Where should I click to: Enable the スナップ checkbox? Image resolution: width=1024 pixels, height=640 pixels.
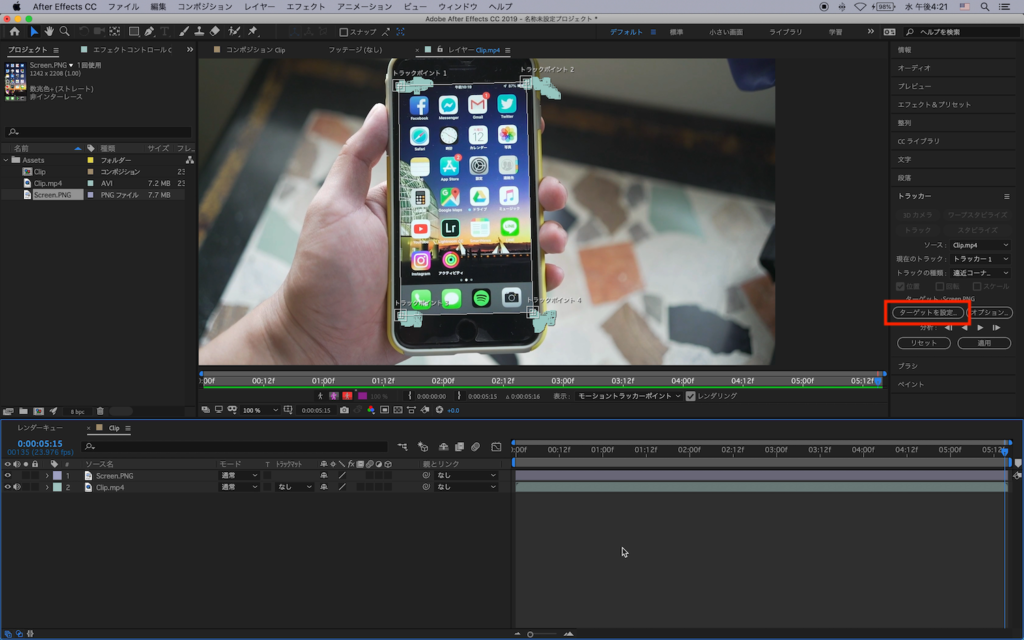coord(344,32)
